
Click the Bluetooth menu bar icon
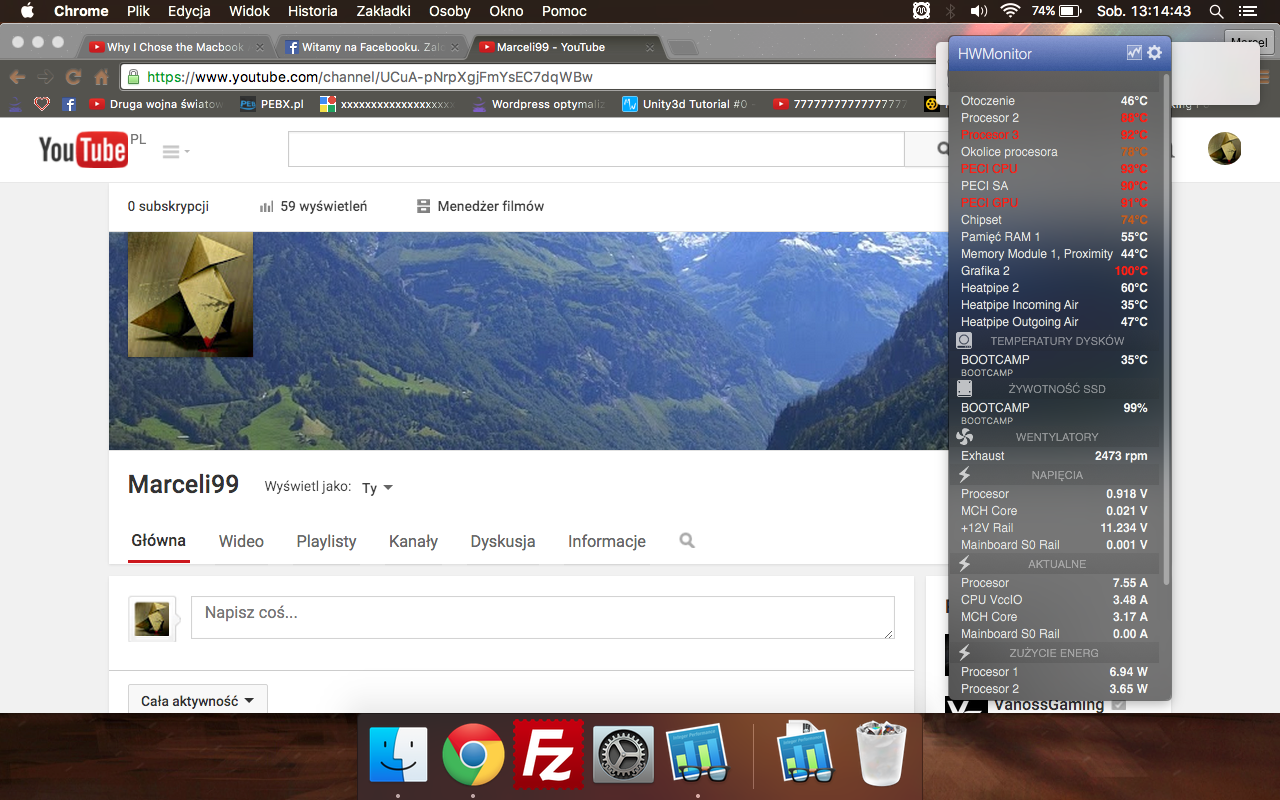[950, 11]
